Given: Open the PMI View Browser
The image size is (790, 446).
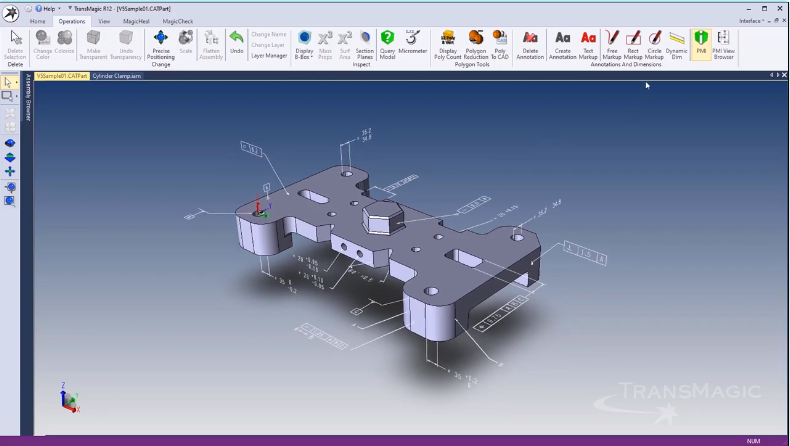Looking at the screenshot, I should click(x=723, y=44).
